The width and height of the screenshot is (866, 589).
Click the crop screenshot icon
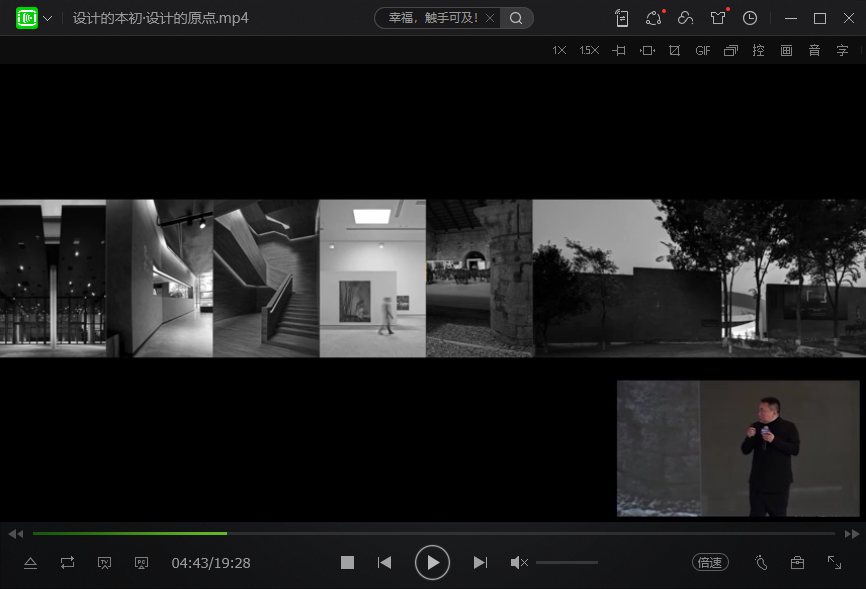point(675,50)
